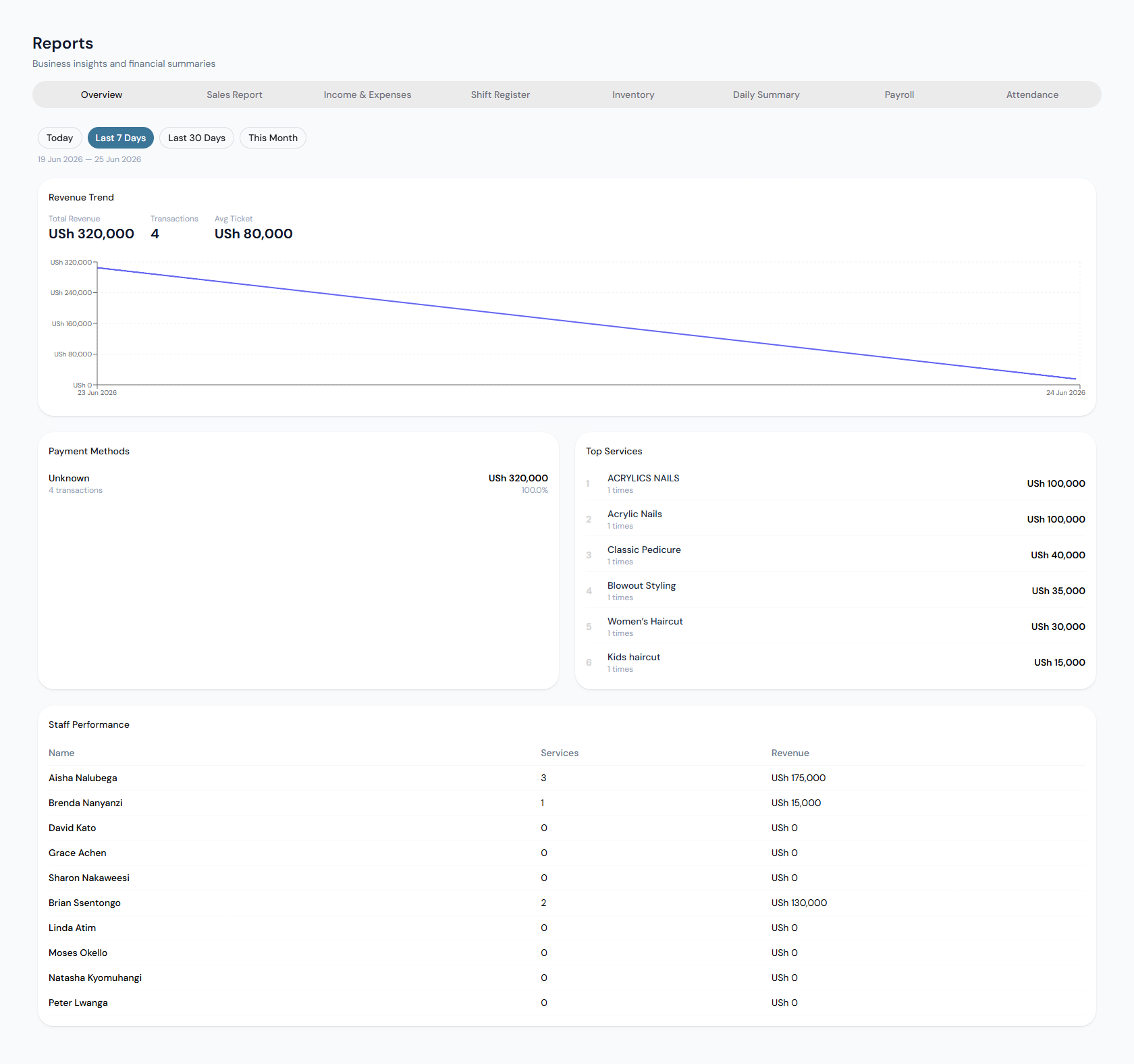This screenshot has width=1134, height=1064.
Task: Click the Total Revenue USh 320,000 value
Action: 91,234
